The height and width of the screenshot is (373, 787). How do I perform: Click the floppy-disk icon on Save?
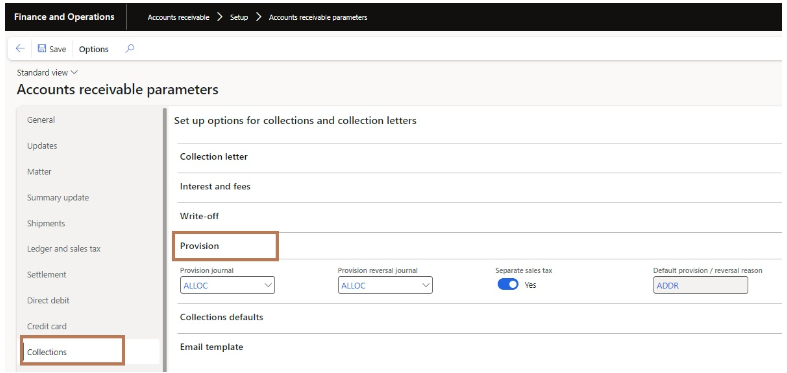pyautogui.click(x=42, y=49)
